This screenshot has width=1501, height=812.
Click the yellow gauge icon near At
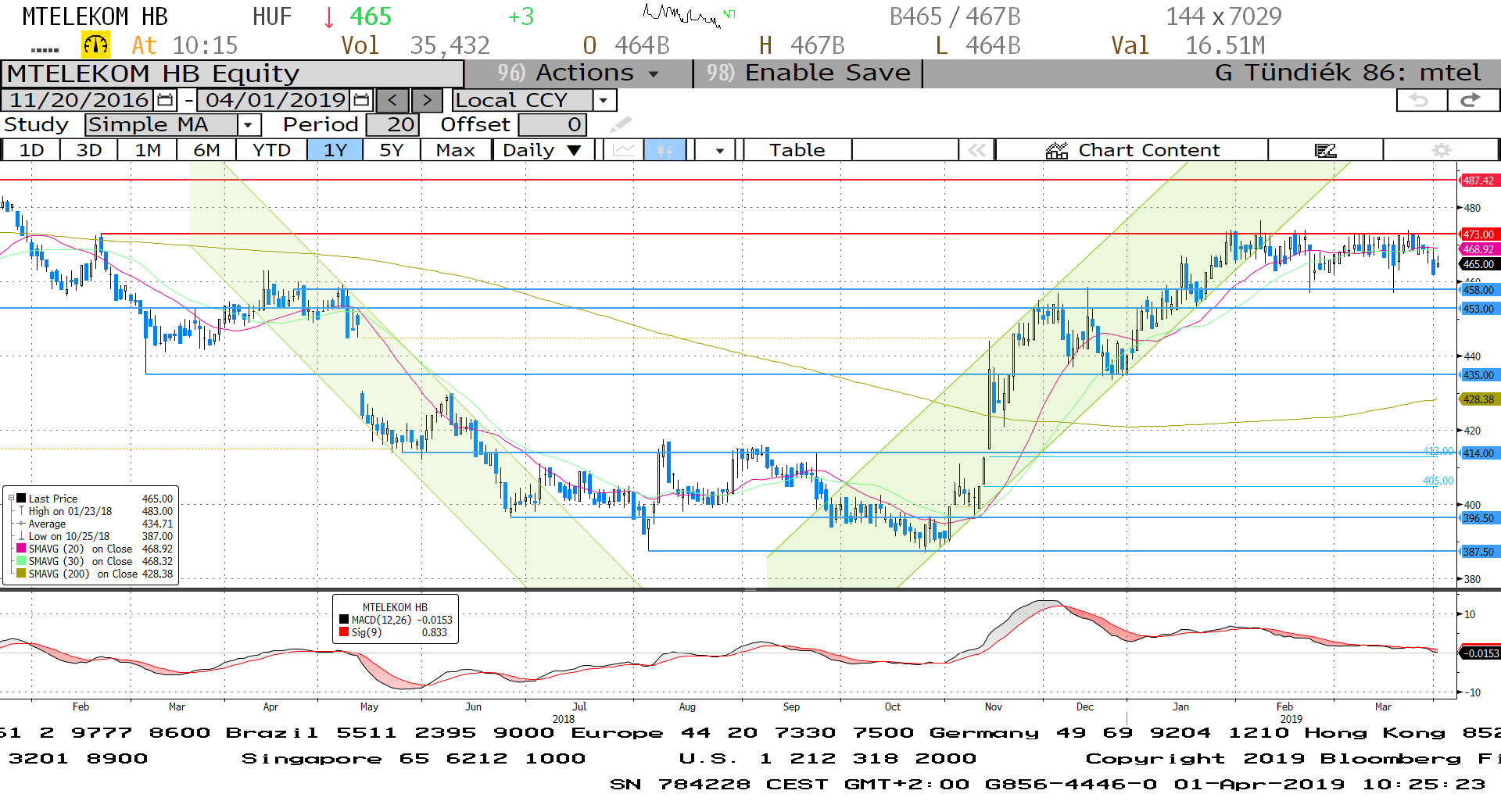95,45
